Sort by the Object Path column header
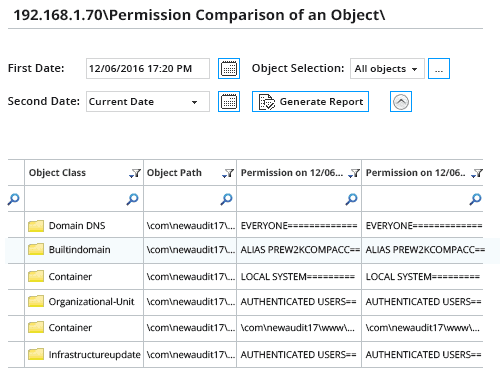 174,173
